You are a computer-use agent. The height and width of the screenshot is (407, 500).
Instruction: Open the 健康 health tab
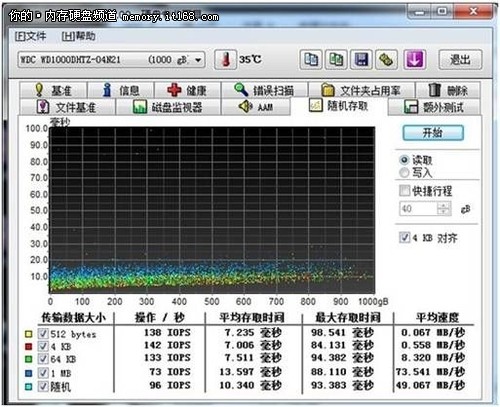point(187,90)
